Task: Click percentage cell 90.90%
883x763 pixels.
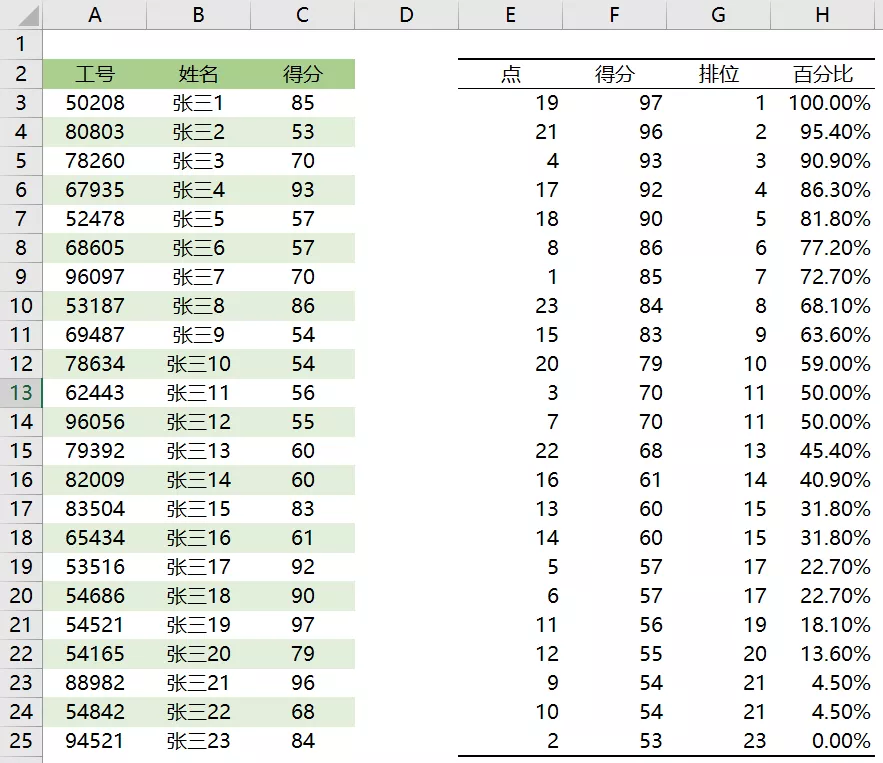Action: click(822, 160)
